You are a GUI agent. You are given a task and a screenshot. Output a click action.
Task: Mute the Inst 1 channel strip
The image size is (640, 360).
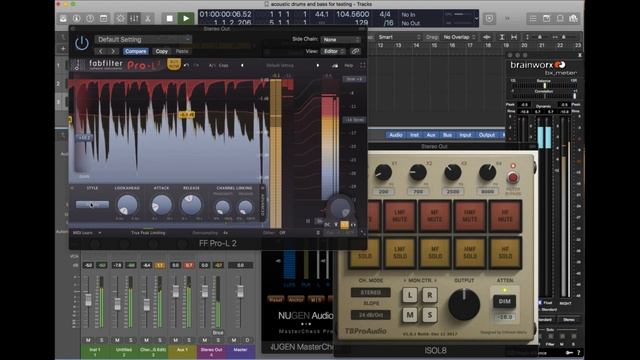89,340
